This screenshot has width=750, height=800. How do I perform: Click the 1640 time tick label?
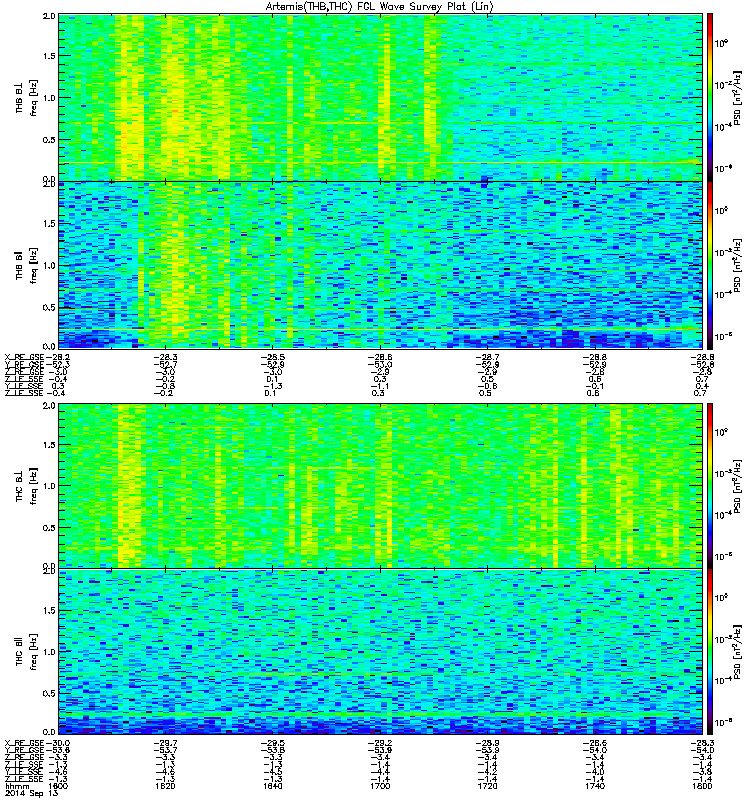coord(272,786)
